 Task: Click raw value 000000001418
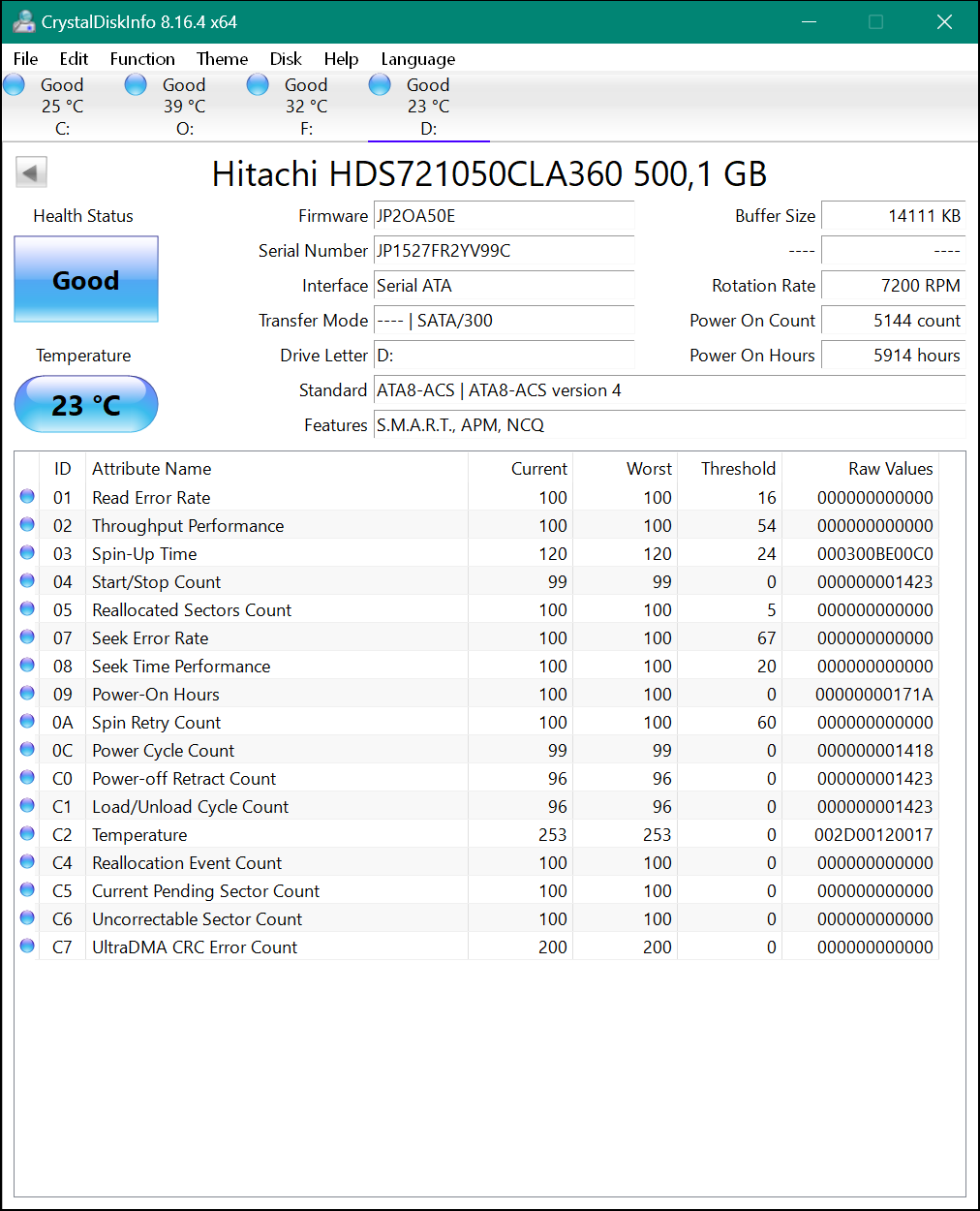click(875, 751)
